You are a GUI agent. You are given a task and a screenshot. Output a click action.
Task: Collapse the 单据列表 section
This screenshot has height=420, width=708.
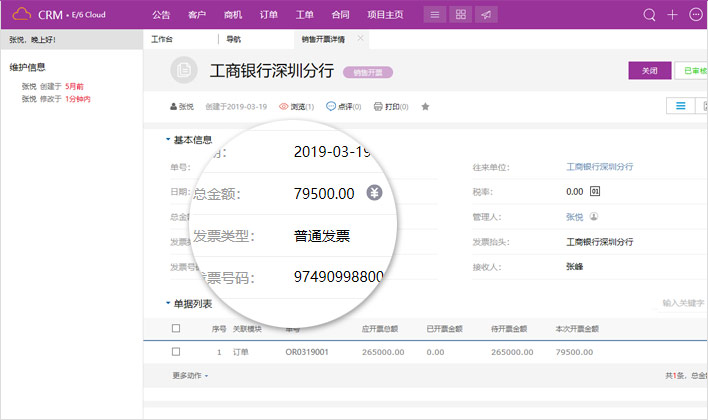click(167, 303)
